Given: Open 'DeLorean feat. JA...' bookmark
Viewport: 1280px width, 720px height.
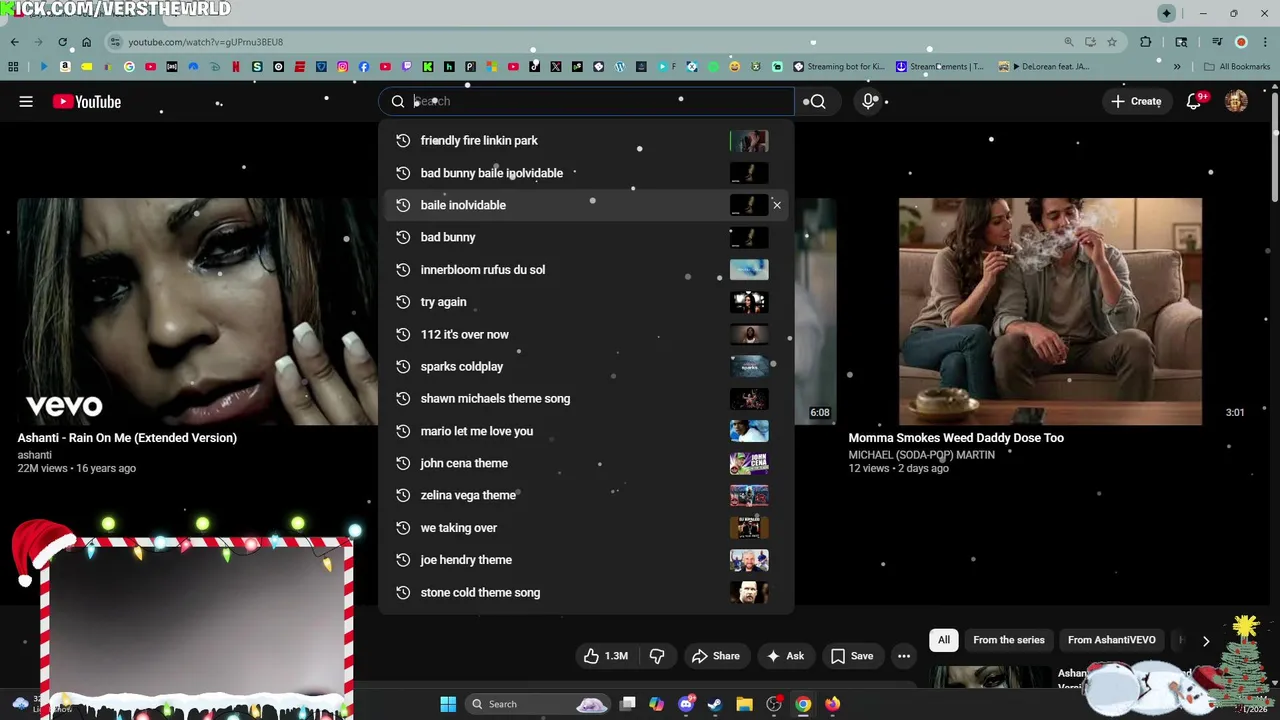Looking at the screenshot, I should pos(1044,67).
